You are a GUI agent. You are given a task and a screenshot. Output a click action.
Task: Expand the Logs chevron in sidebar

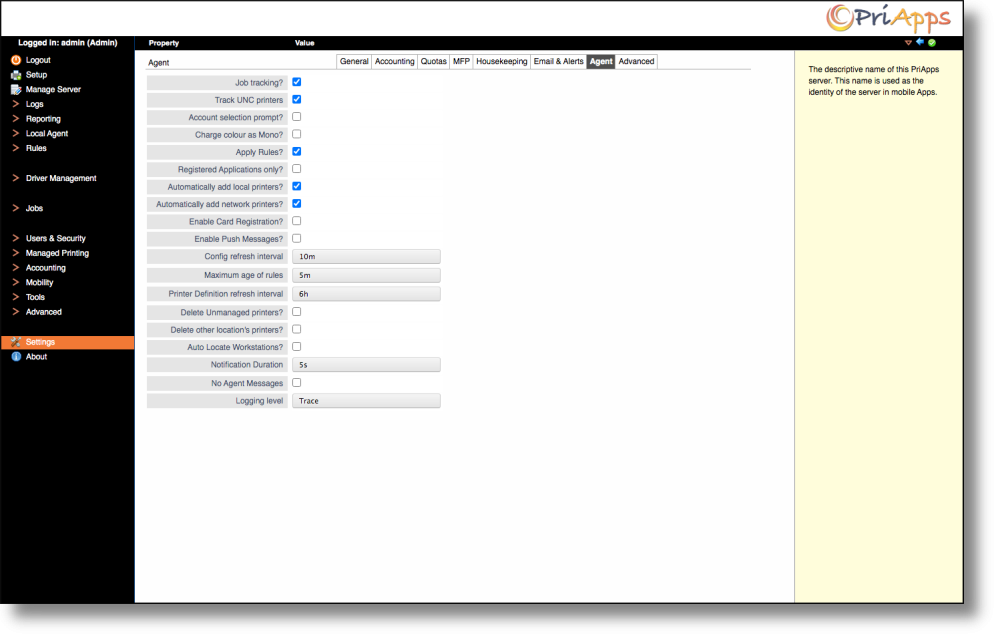click(x=15, y=104)
